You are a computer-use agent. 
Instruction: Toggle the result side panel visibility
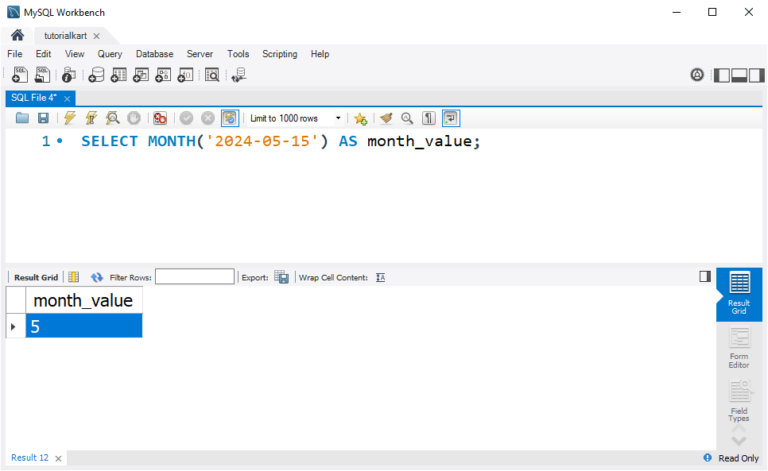pos(704,277)
